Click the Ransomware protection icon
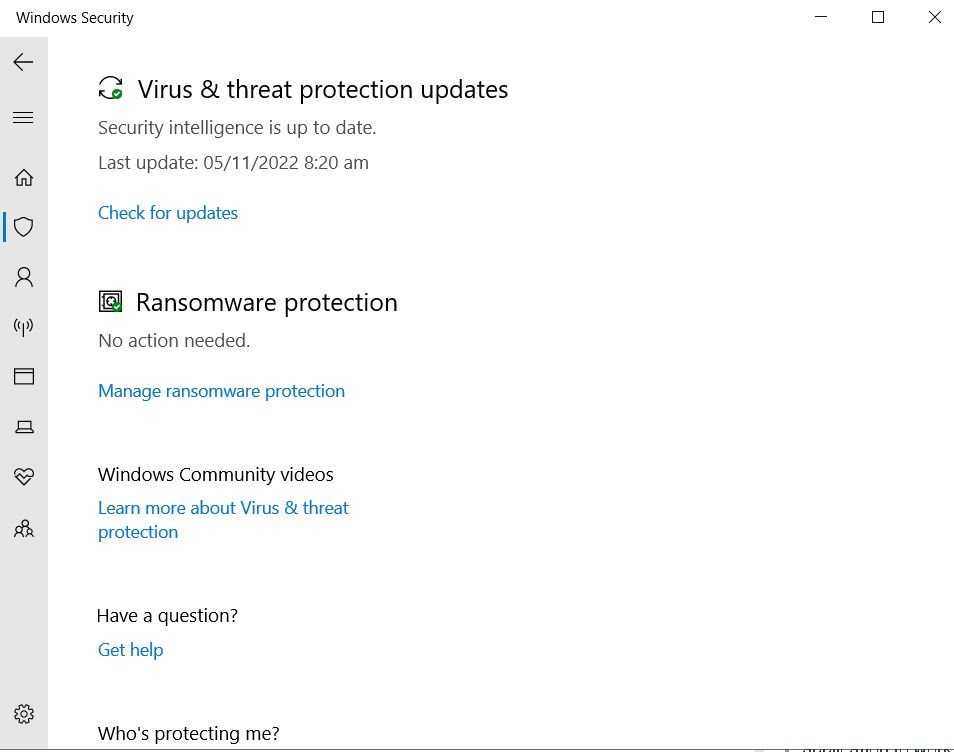The height and width of the screenshot is (752, 954). pos(110,301)
